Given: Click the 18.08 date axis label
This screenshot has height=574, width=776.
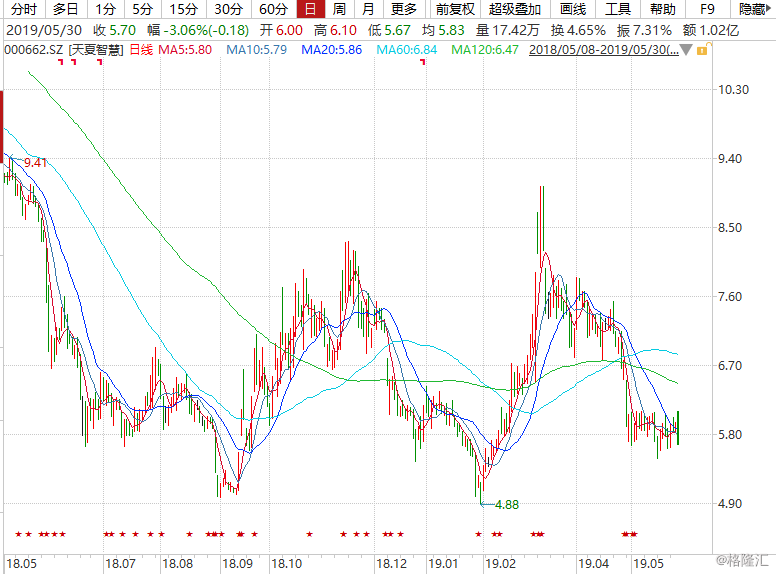Looking at the screenshot, I should coord(178,564).
